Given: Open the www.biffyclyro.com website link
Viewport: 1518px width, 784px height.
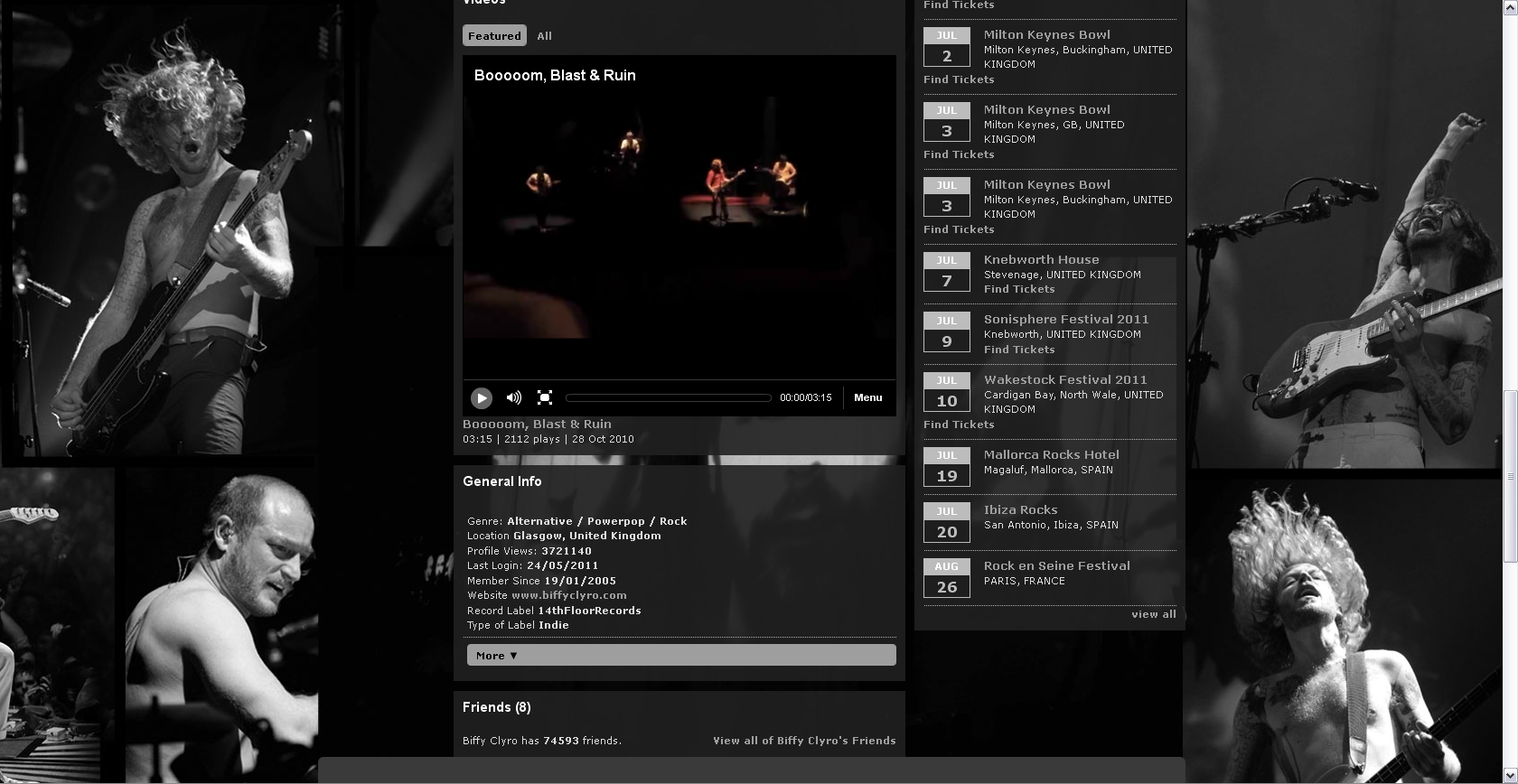Looking at the screenshot, I should click(x=569, y=595).
